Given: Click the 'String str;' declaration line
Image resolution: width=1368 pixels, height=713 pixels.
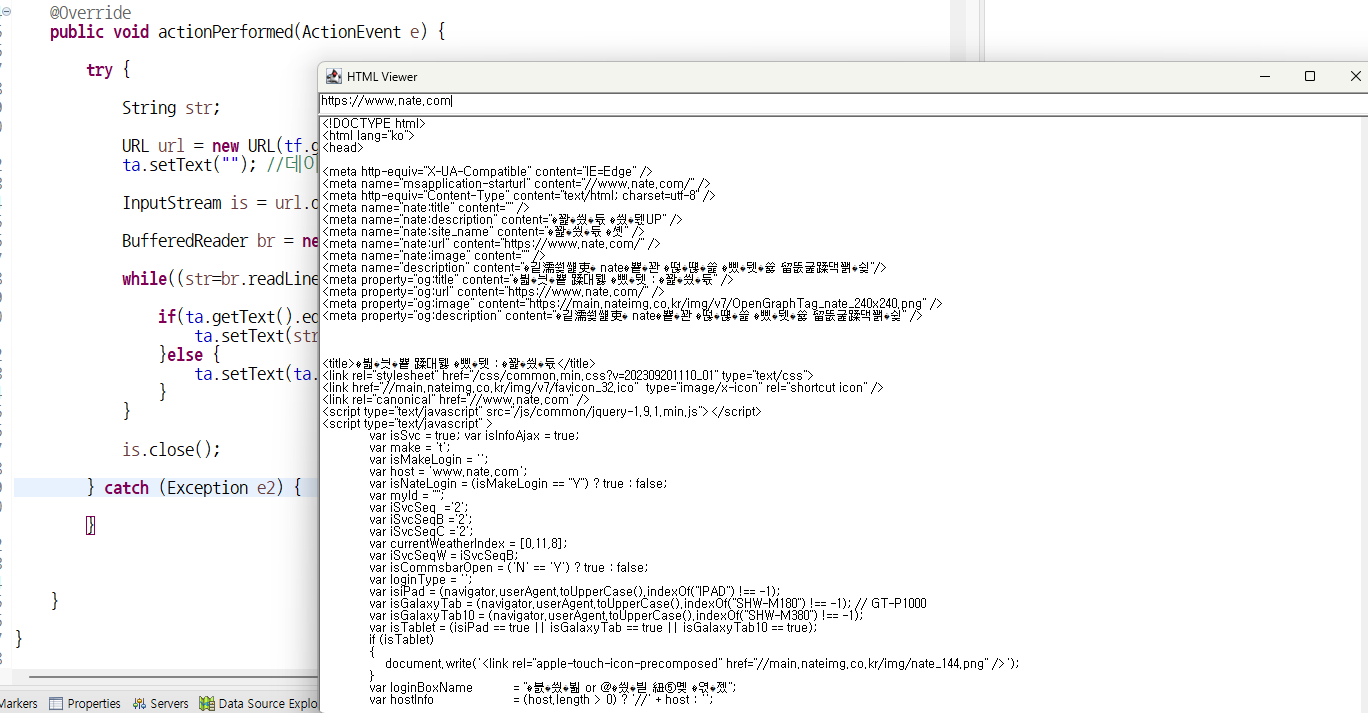Looking at the screenshot, I should tap(171, 108).
